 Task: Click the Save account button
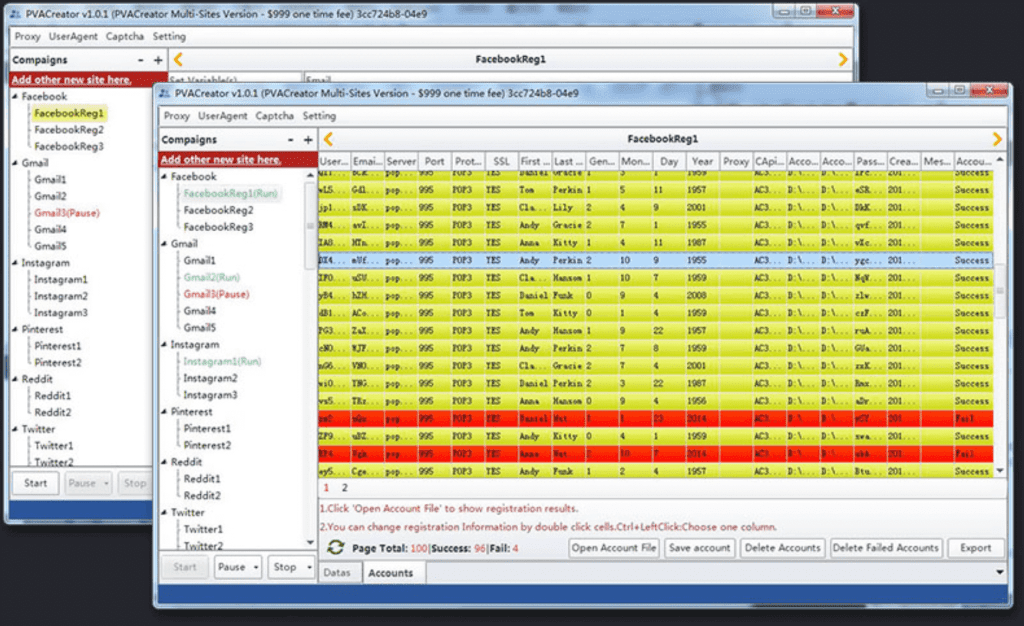(699, 548)
